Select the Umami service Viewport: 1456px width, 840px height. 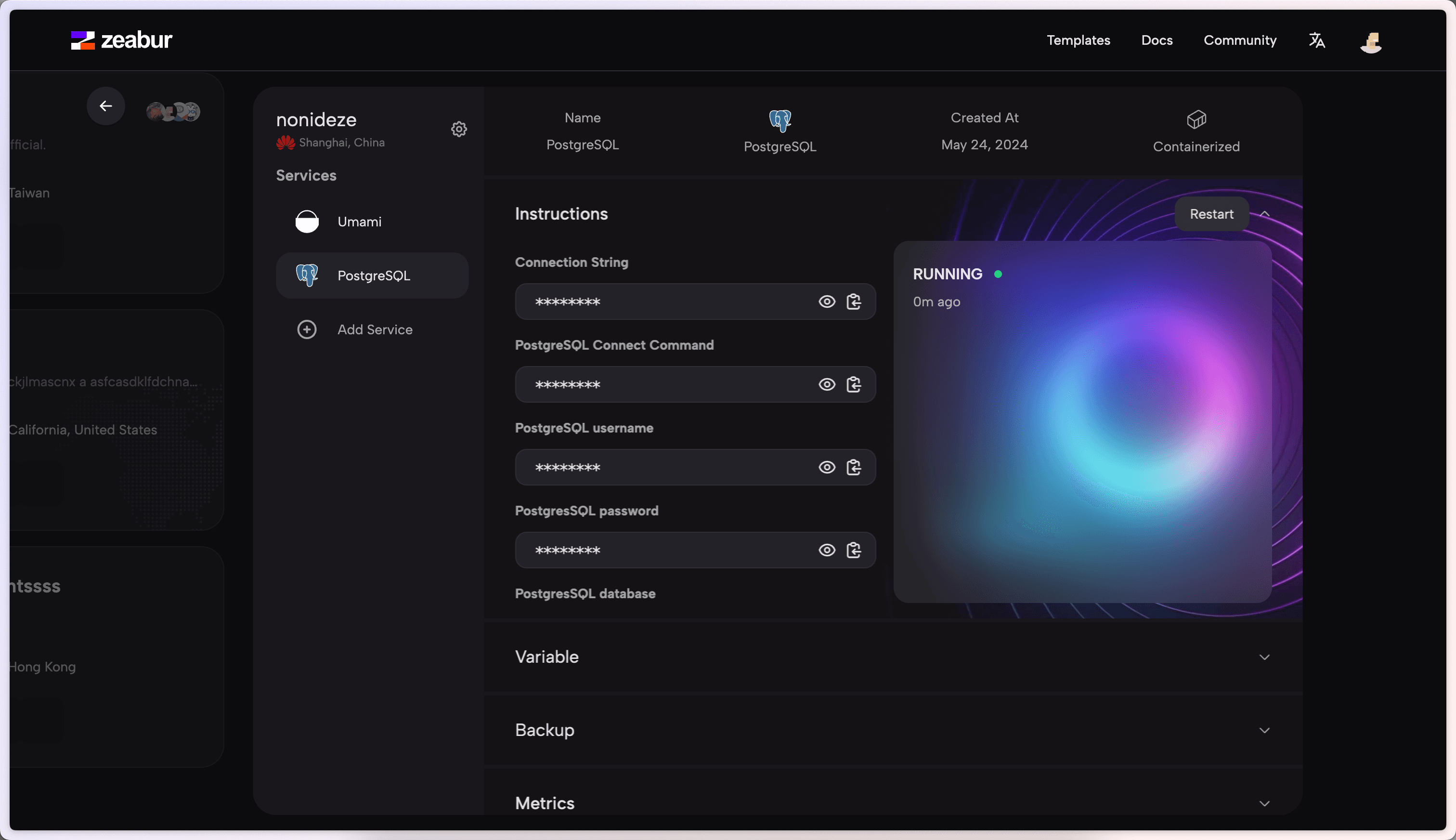[372, 222]
